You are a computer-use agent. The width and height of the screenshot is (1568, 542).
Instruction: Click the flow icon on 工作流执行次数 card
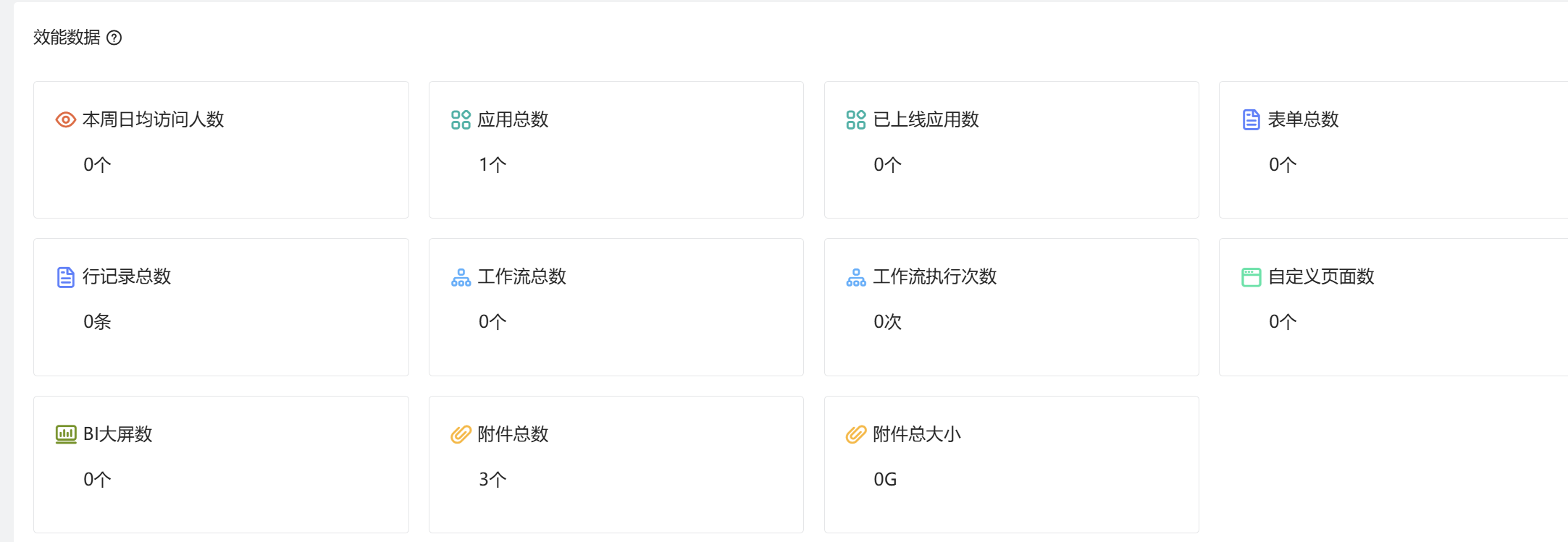click(x=855, y=277)
